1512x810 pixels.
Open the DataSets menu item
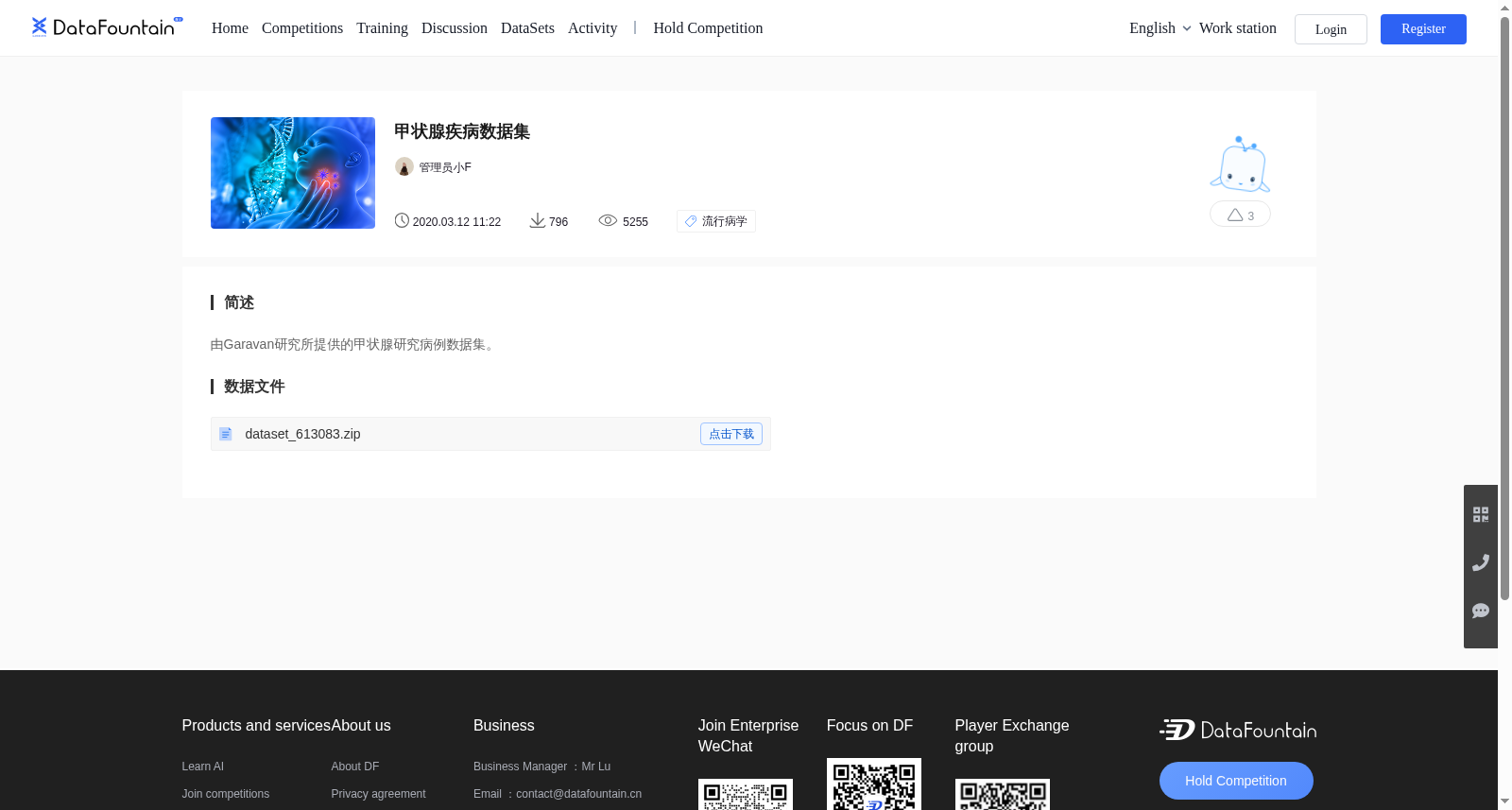coord(527,28)
